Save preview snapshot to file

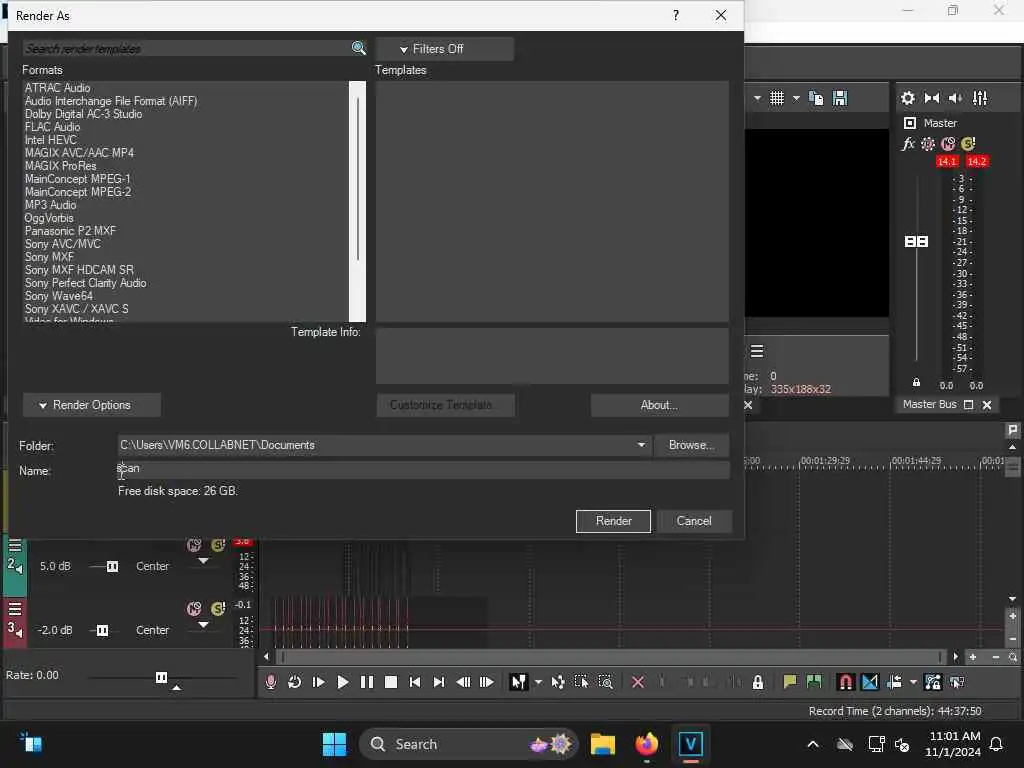[x=840, y=98]
